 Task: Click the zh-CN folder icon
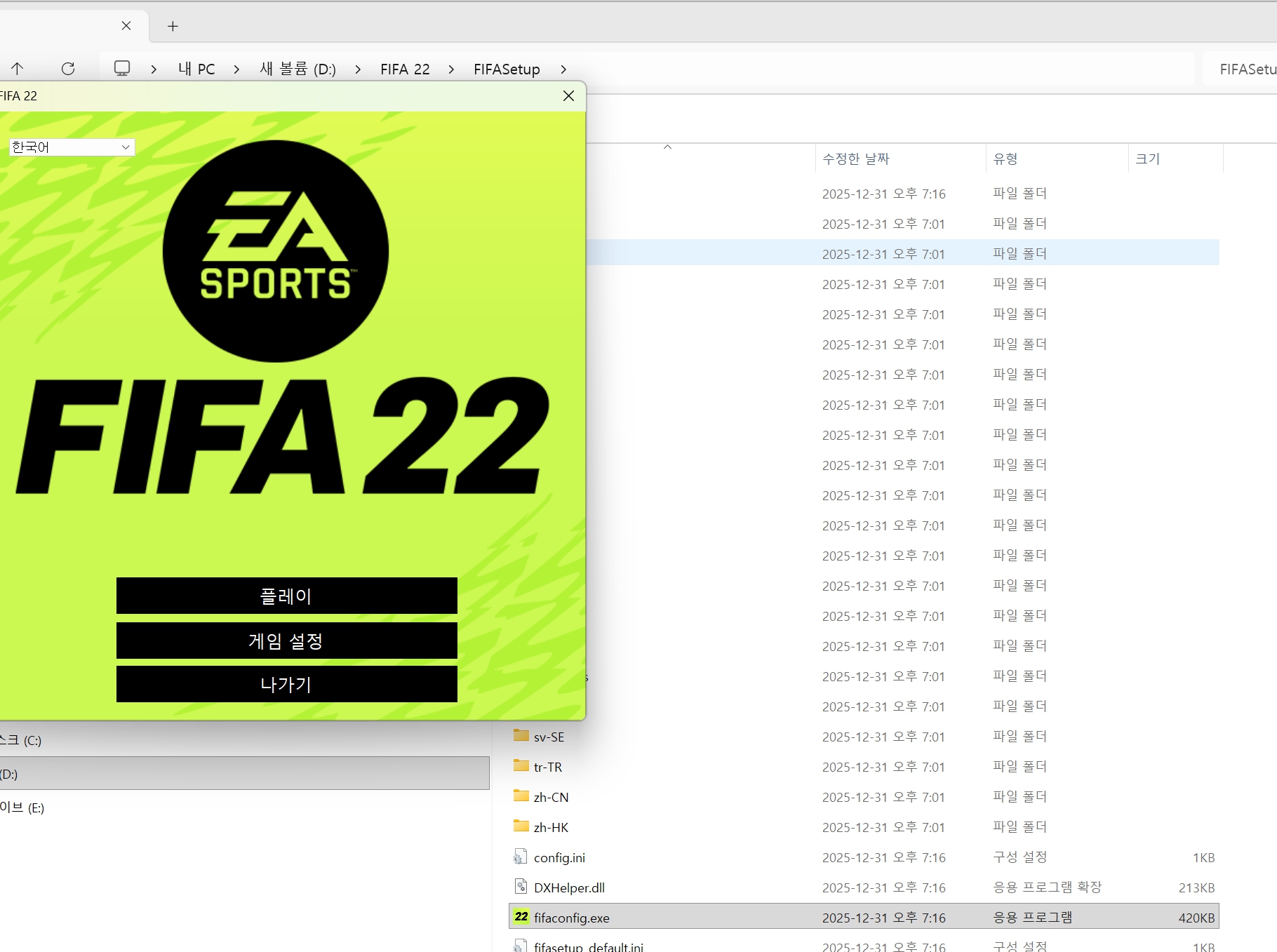coord(521,796)
